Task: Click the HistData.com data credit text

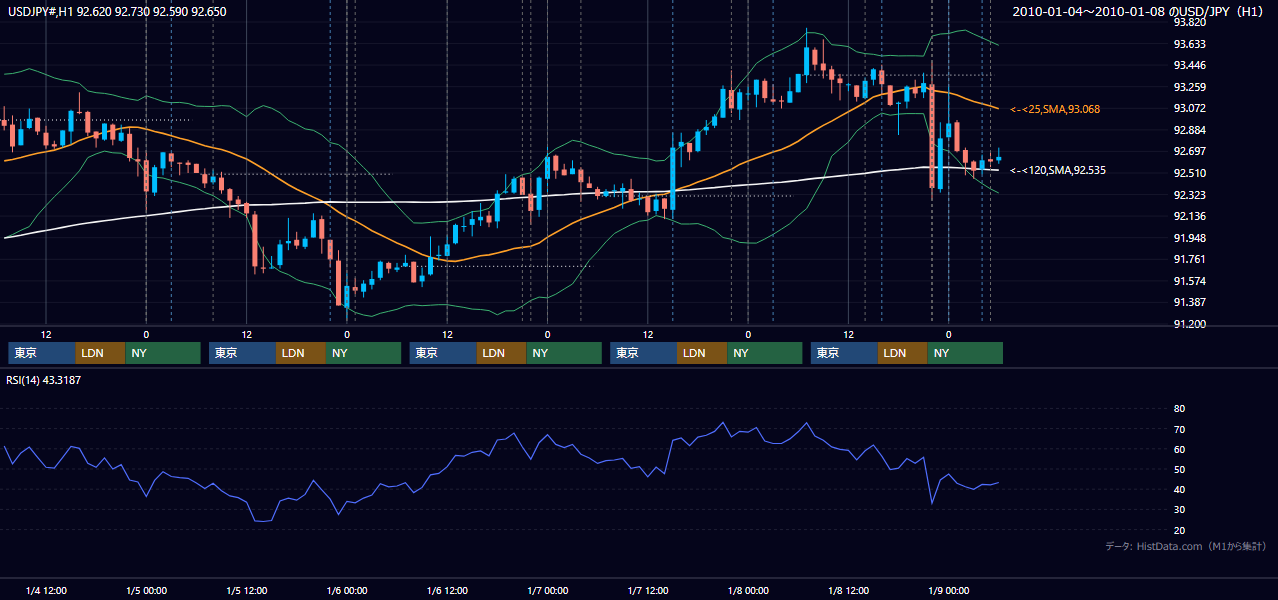Action: (x=1186, y=546)
